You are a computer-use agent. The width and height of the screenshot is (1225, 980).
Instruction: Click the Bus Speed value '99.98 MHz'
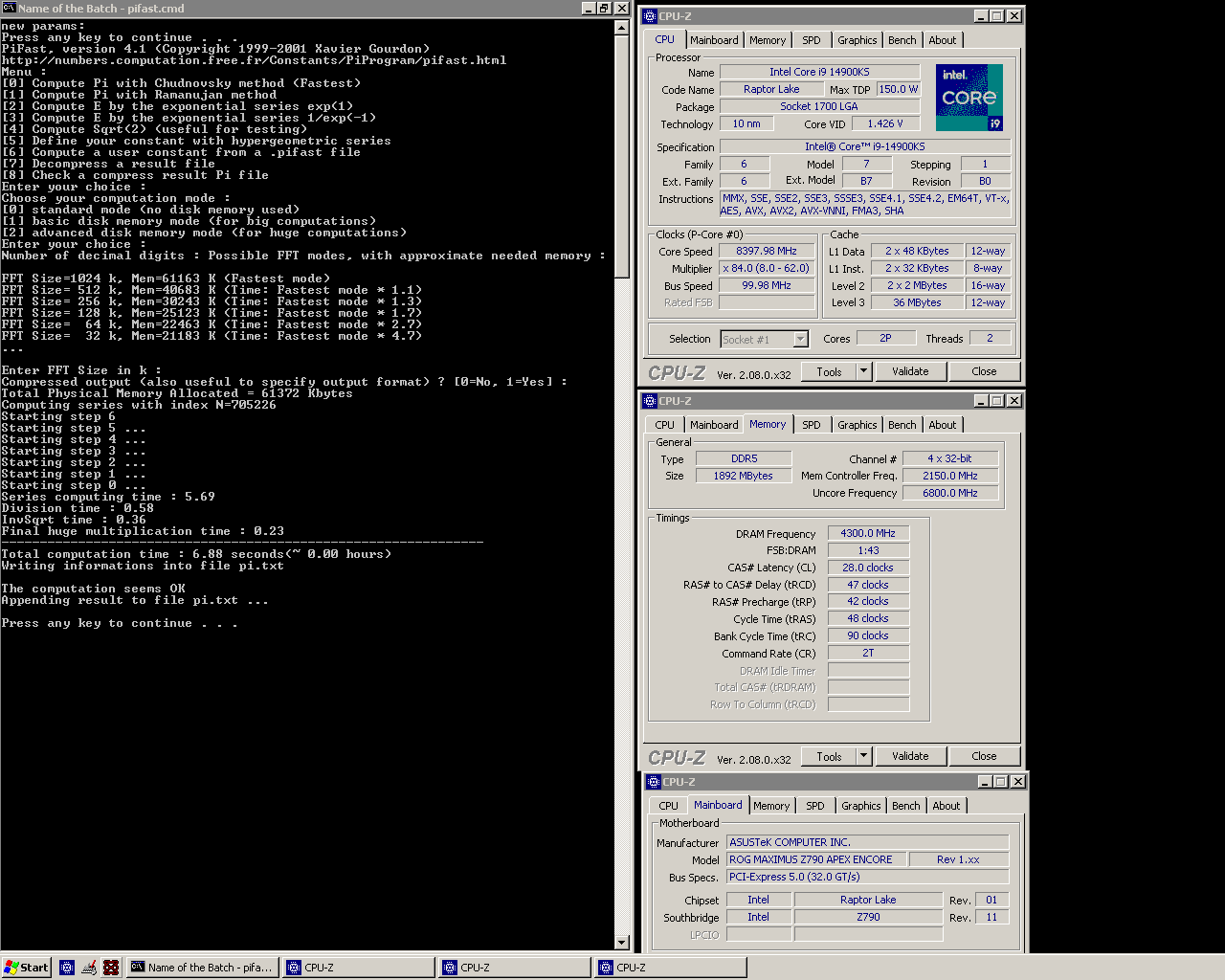pyautogui.click(x=766, y=286)
